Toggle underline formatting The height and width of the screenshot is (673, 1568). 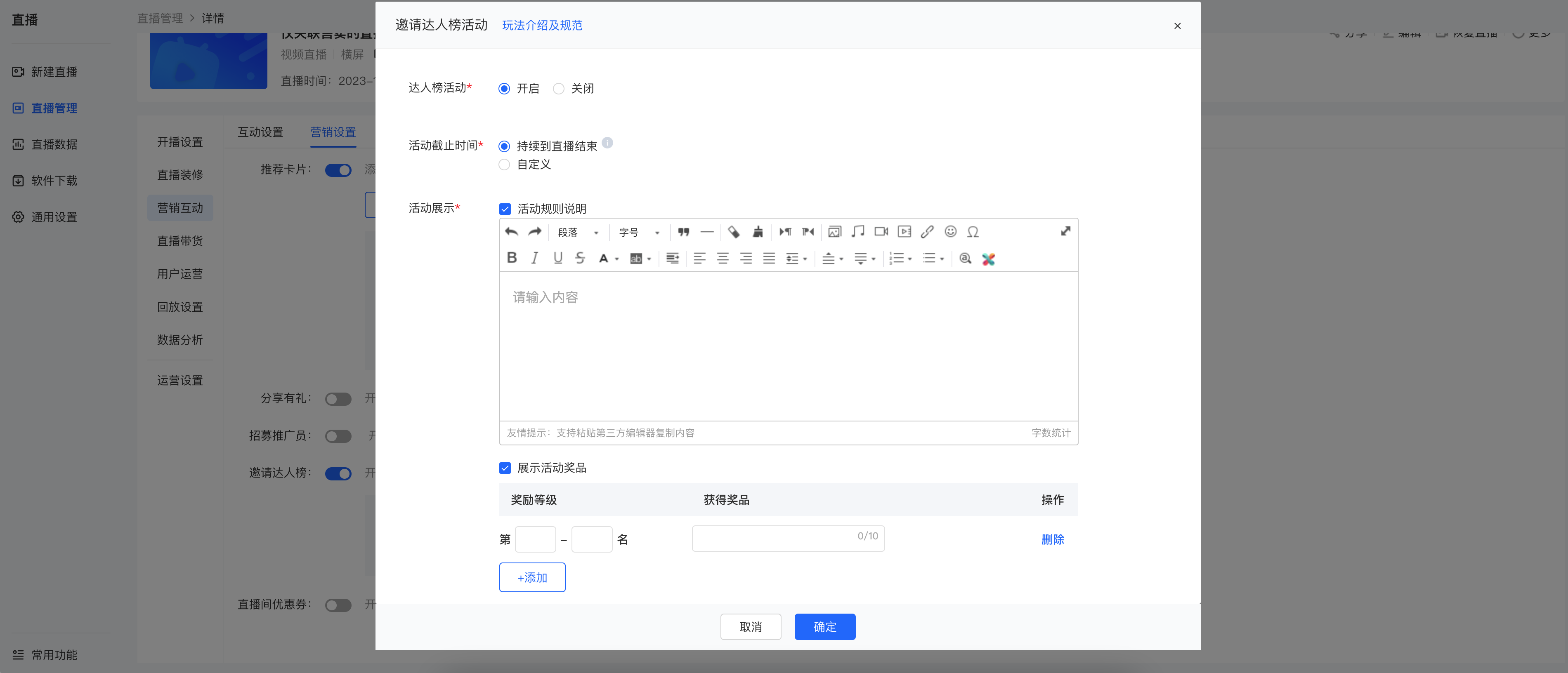click(557, 258)
